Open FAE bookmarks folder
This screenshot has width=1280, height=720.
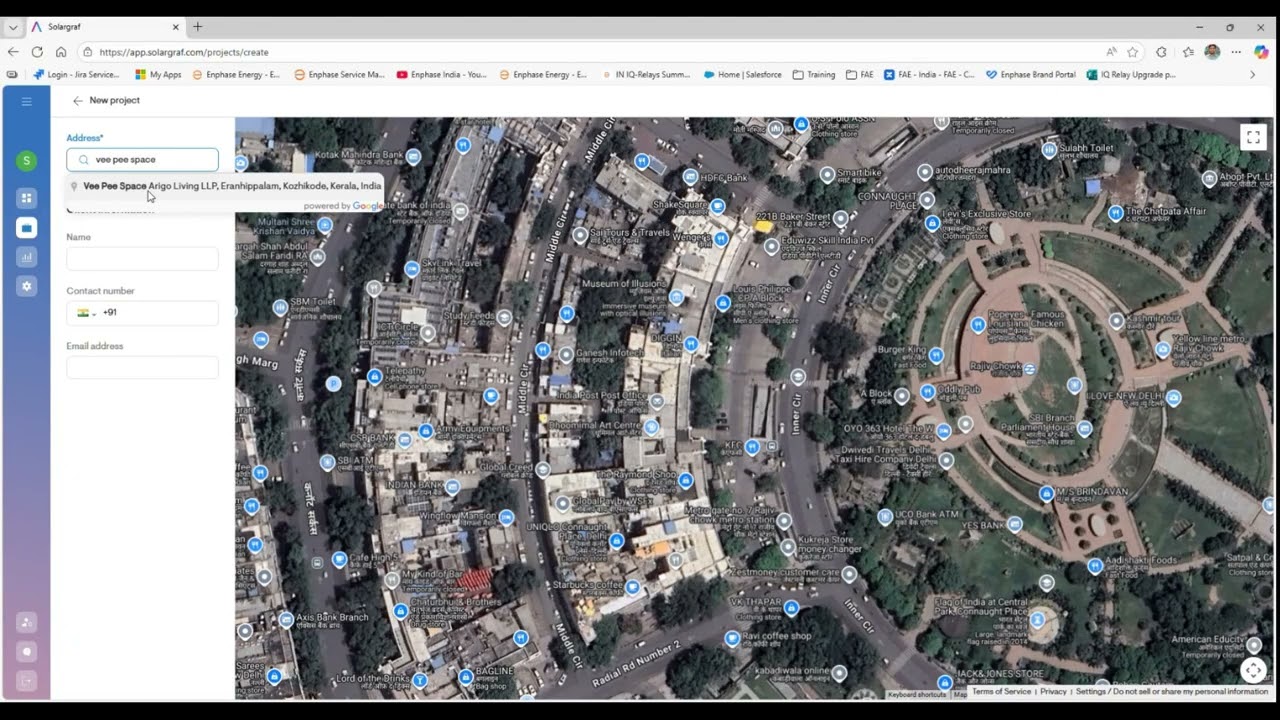(860, 74)
